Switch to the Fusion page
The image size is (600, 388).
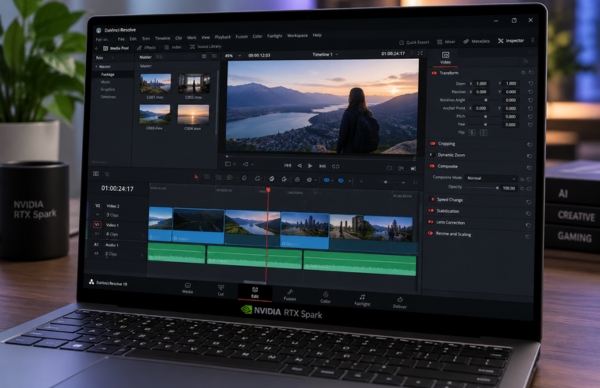click(290, 295)
